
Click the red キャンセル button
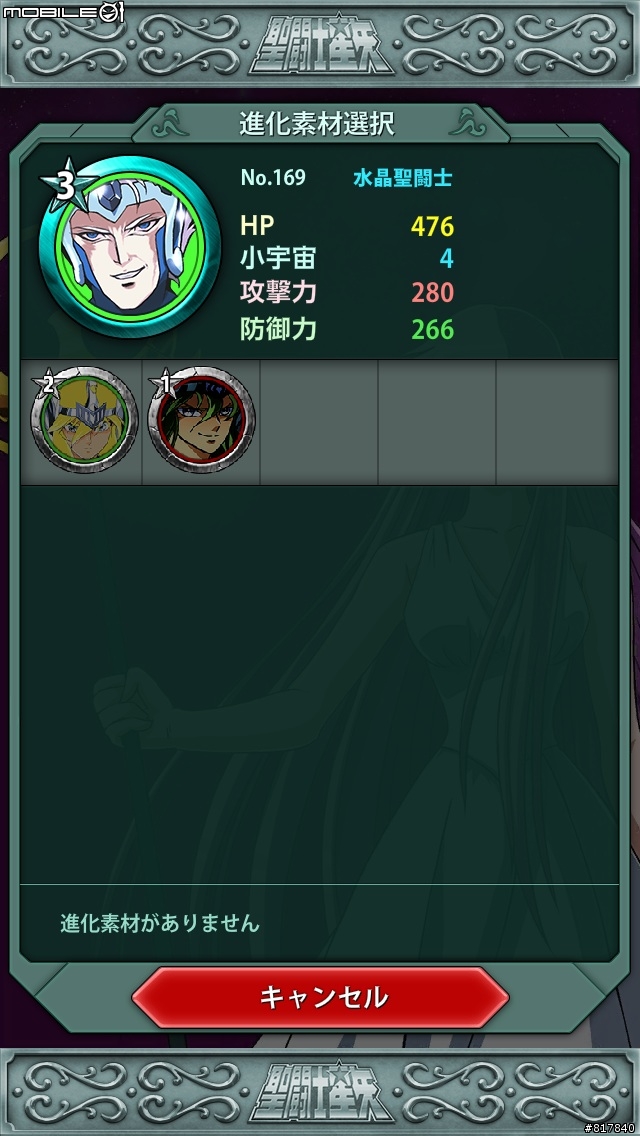tap(320, 998)
